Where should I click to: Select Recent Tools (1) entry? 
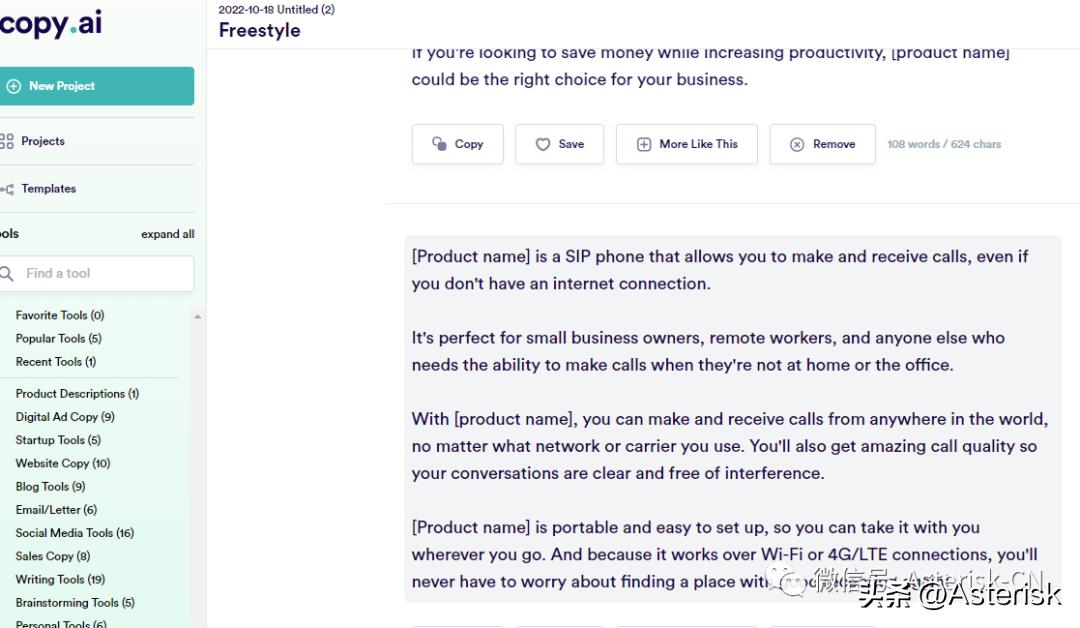click(x=56, y=361)
